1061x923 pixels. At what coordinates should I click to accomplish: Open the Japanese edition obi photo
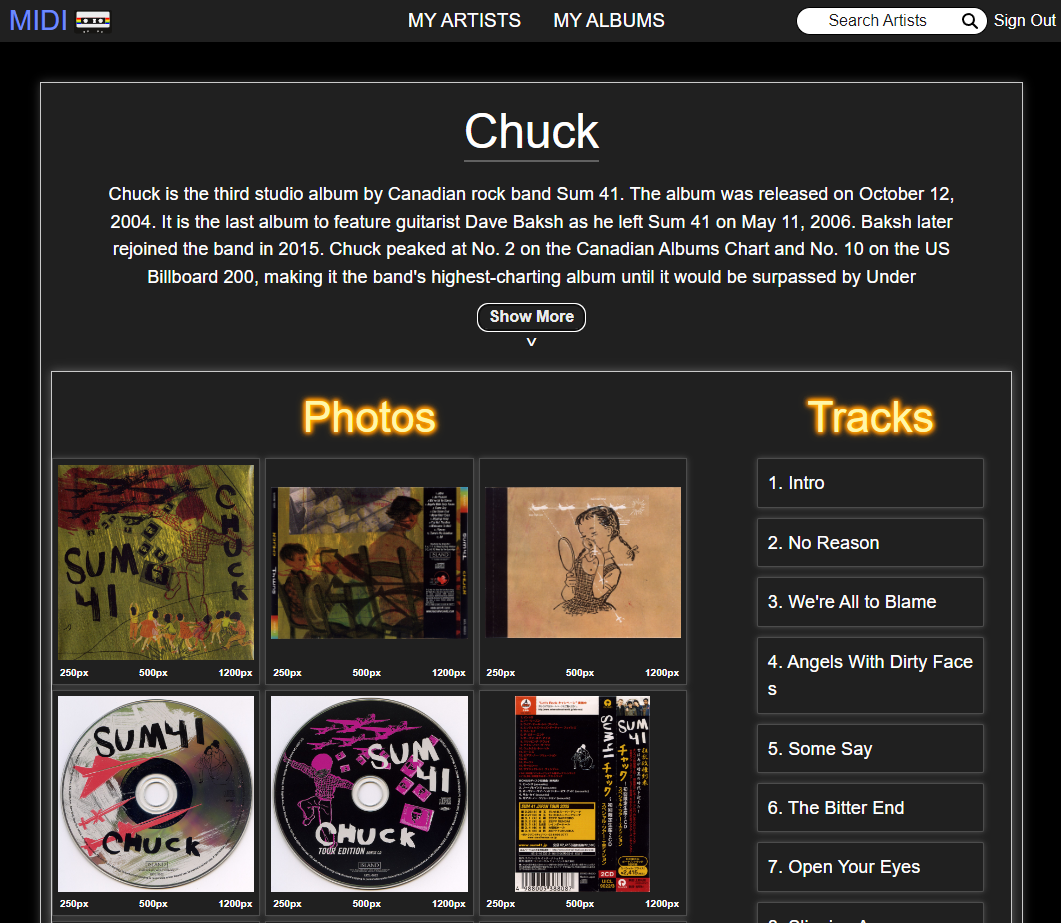pos(583,794)
